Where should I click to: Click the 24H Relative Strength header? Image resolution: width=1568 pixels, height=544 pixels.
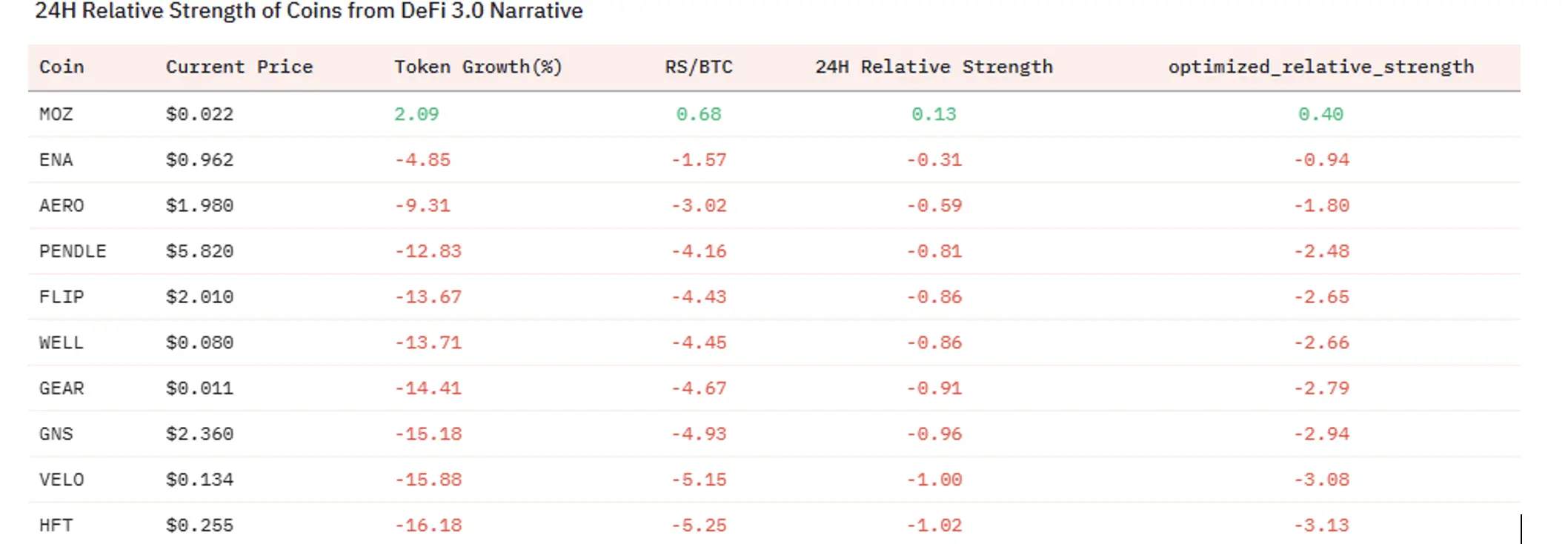[x=934, y=67]
